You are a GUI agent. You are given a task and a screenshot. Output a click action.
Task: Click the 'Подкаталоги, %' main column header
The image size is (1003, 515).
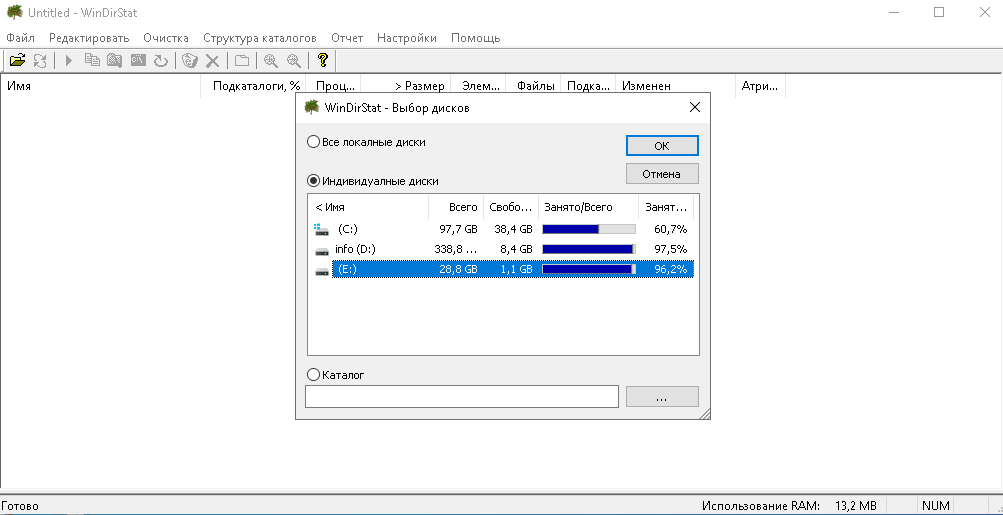[x=253, y=86]
